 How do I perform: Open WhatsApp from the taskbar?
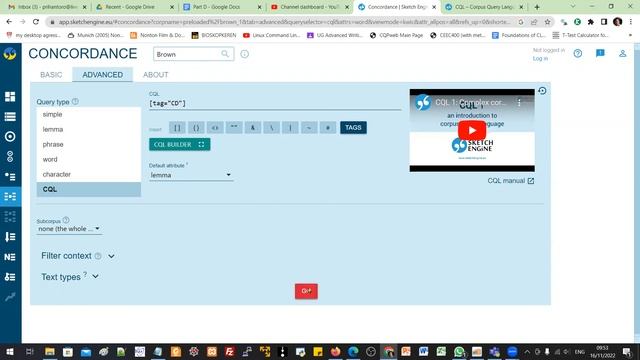[x=459, y=351]
